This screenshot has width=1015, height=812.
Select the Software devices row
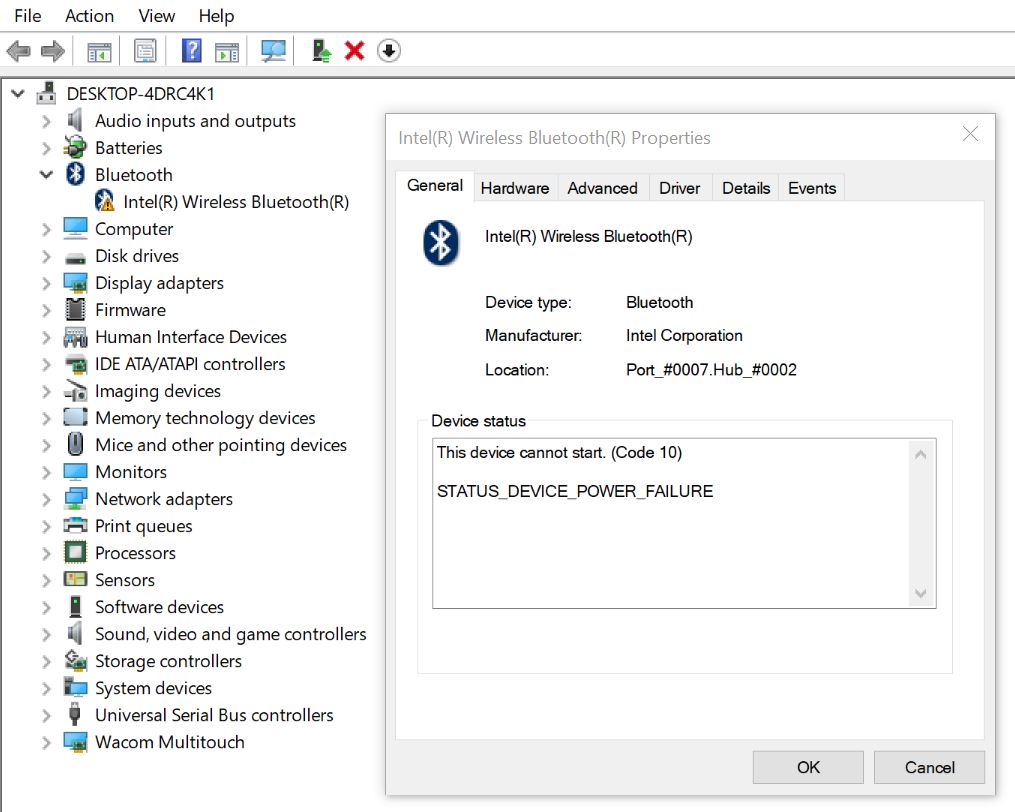click(159, 607)
